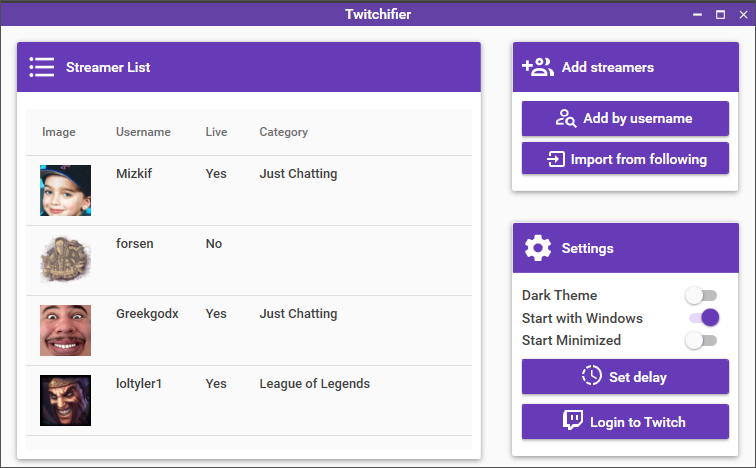The height and width of the screenshot is (468, 756).
Task: Click the Start Minimized label
Action: (571, 340)
